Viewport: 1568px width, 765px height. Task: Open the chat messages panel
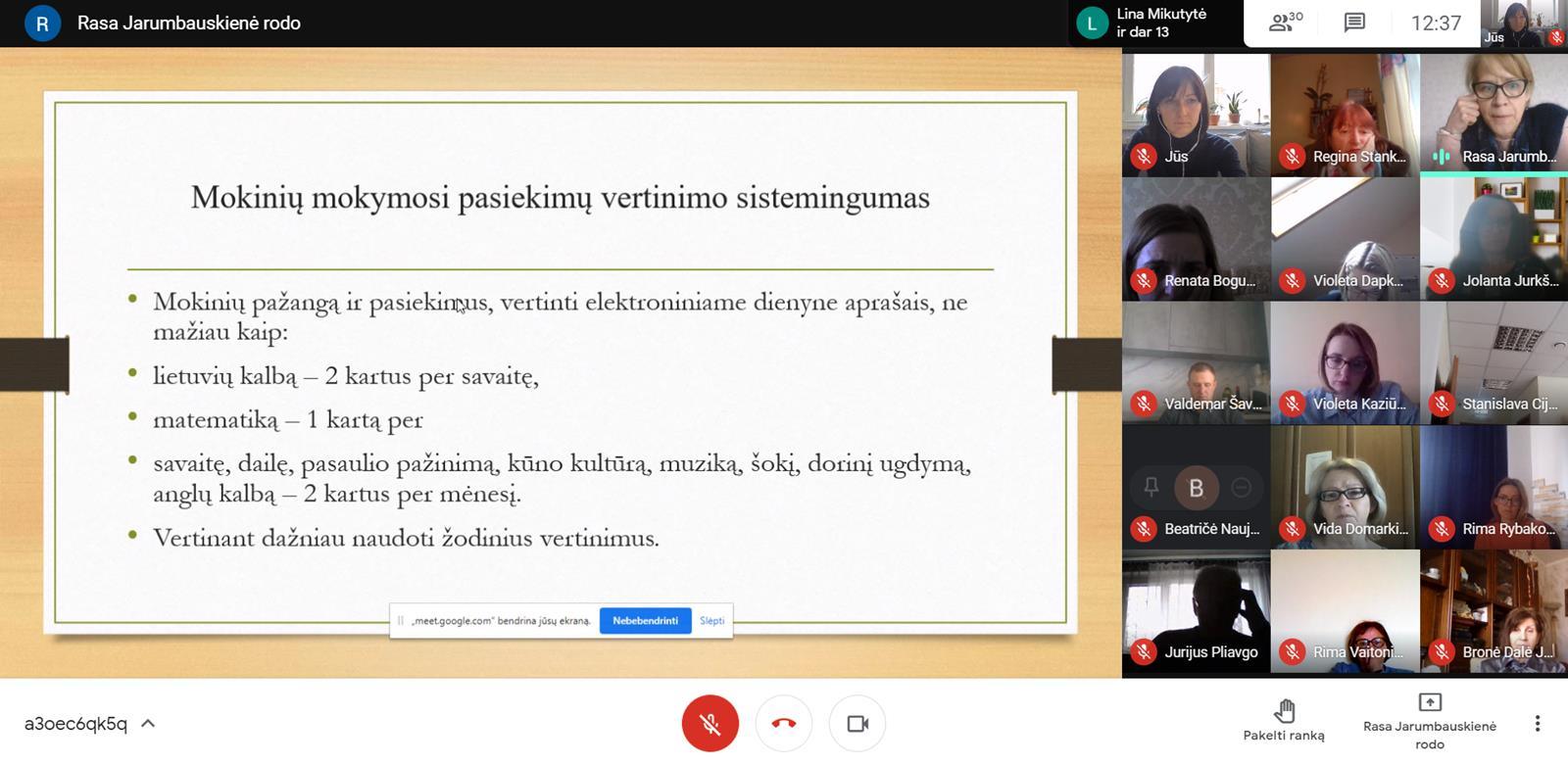[x=1354, y=23]
